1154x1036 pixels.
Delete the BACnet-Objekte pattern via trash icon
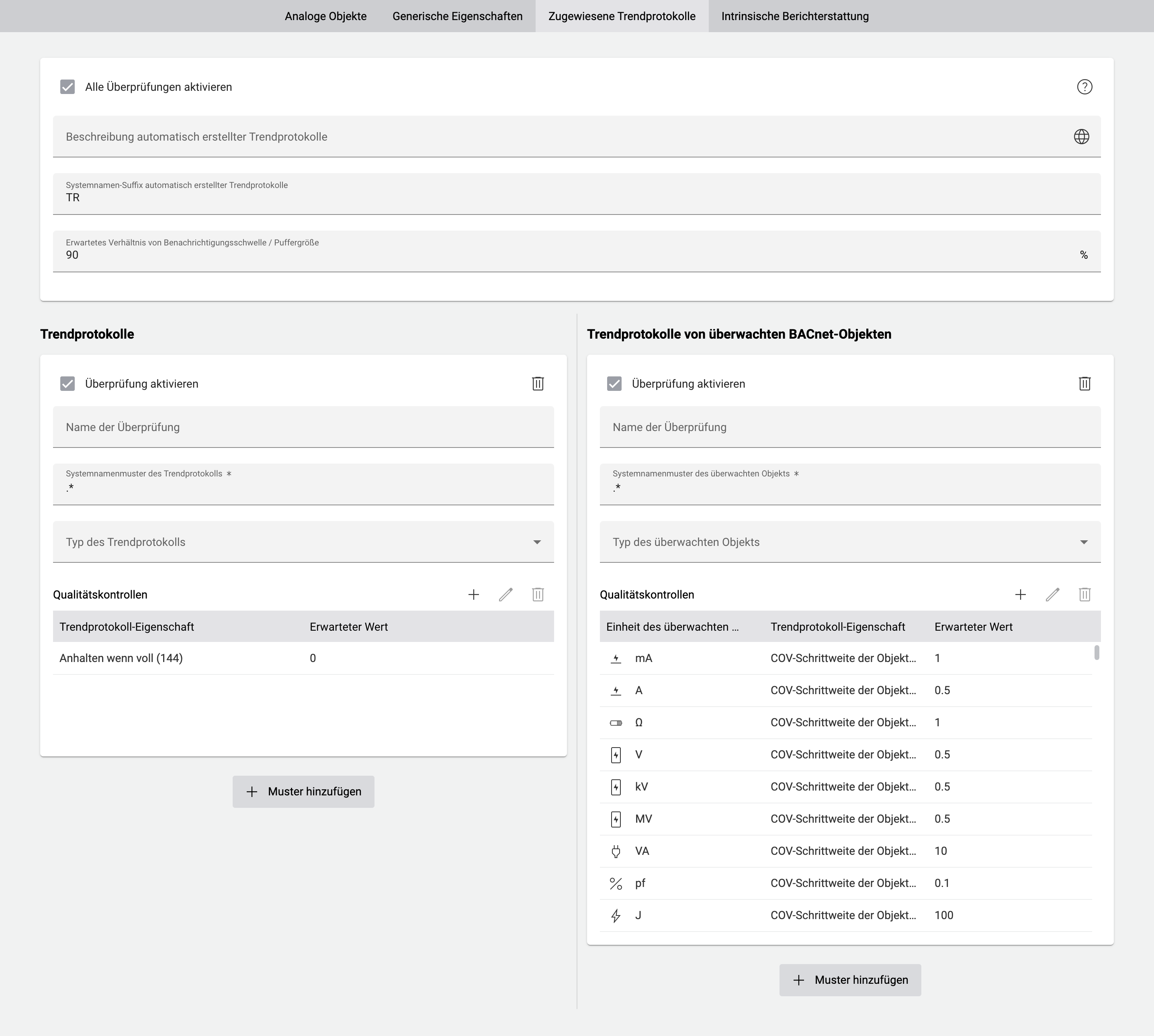(1084, 383)
